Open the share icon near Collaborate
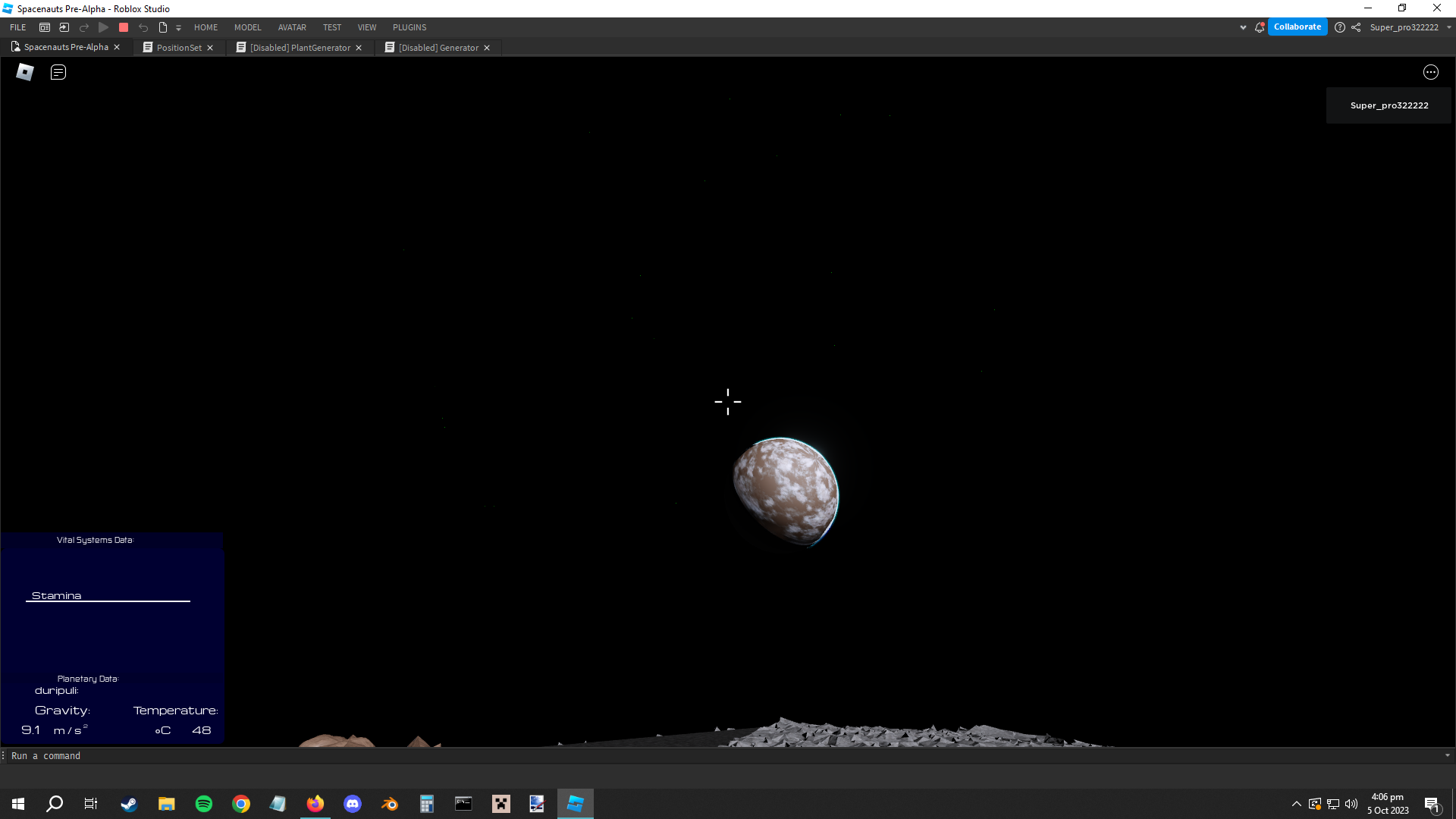The height and width of the screenshot is (819, 1456). tap(1357, 27)
